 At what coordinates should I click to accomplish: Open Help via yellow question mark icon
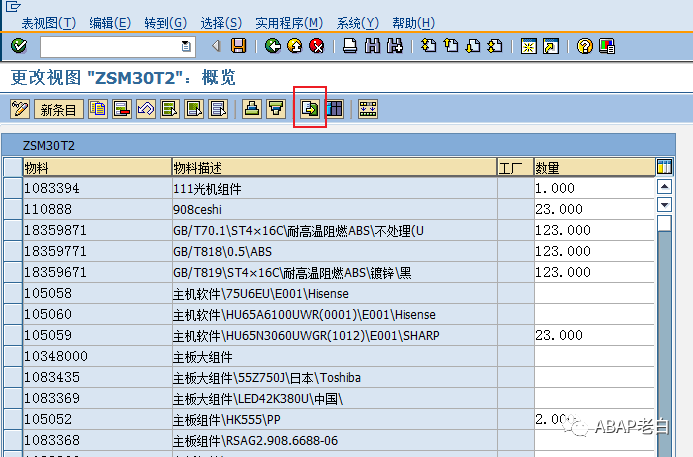[585, 46]
